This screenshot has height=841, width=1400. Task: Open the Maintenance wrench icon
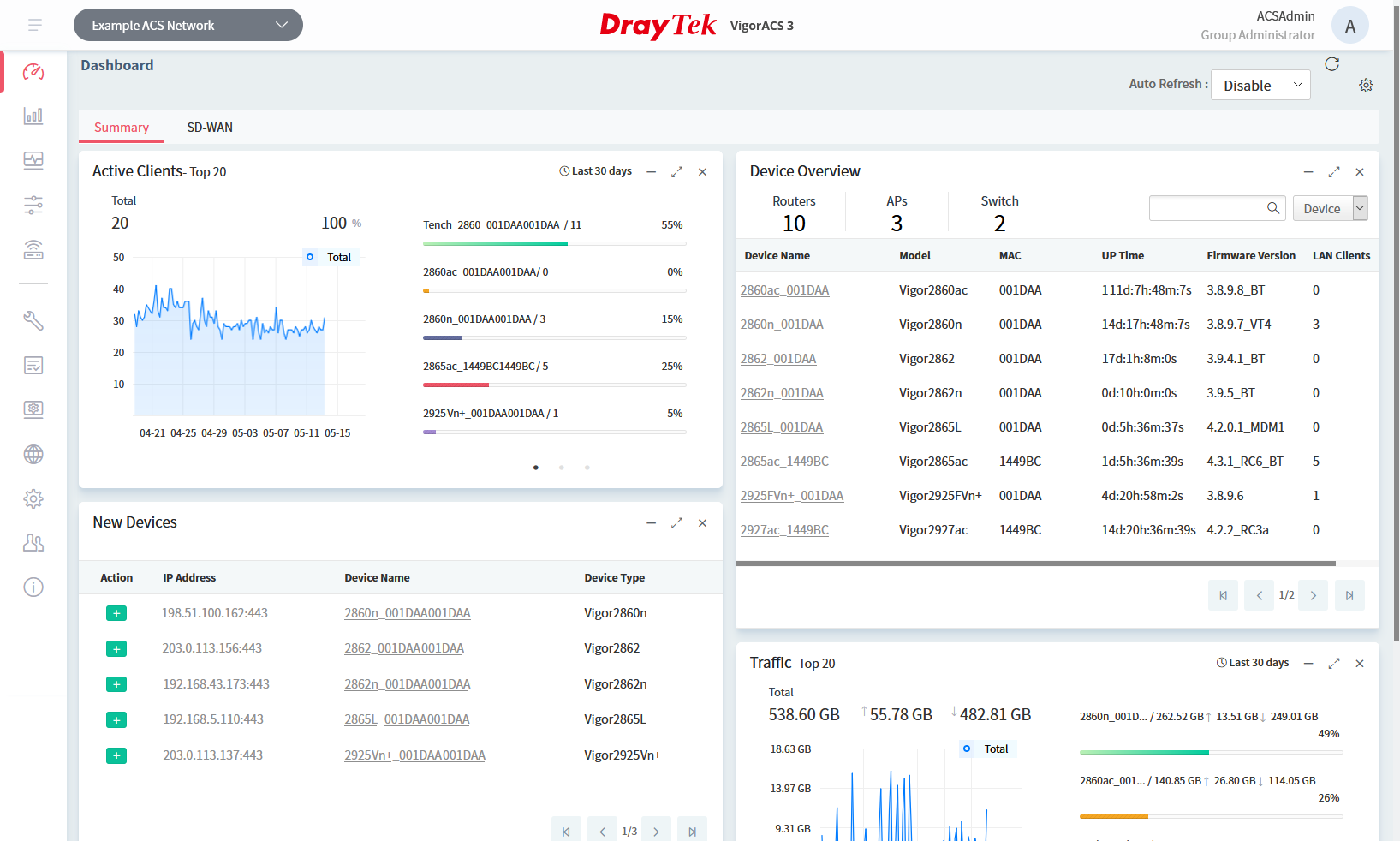(x=33, y=320)
